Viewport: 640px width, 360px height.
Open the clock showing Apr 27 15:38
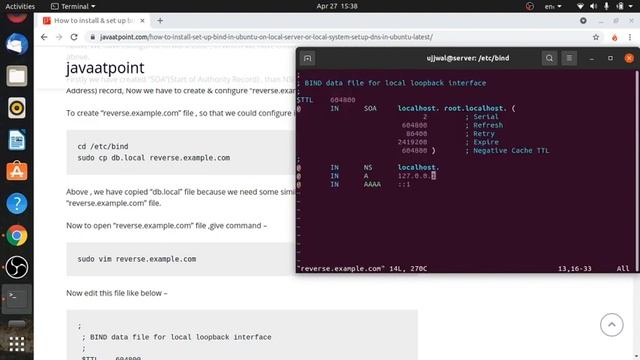337,6
